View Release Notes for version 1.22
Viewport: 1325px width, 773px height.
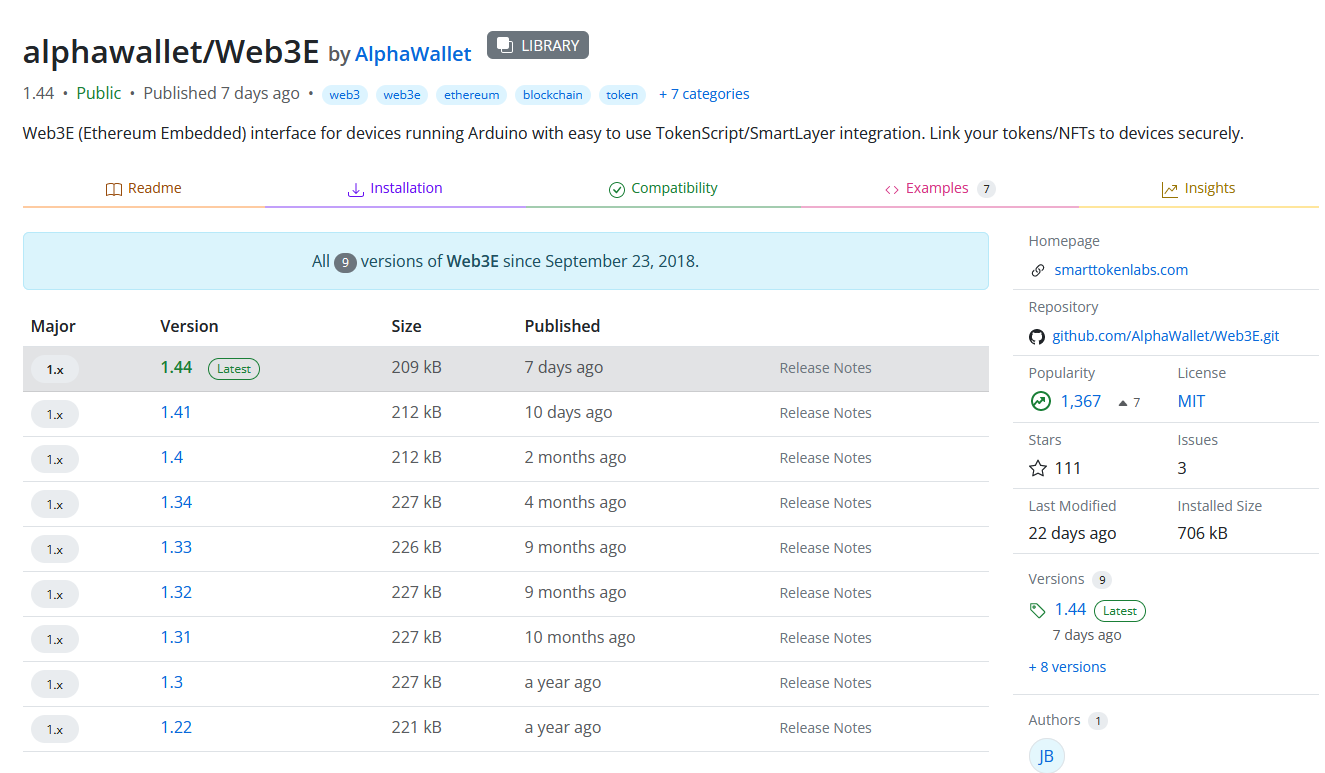(x=826, y=728)
